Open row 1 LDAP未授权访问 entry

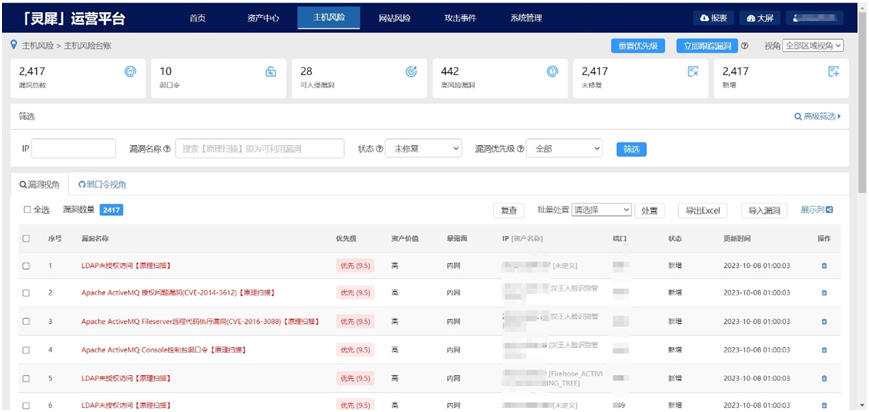[126, 266]
